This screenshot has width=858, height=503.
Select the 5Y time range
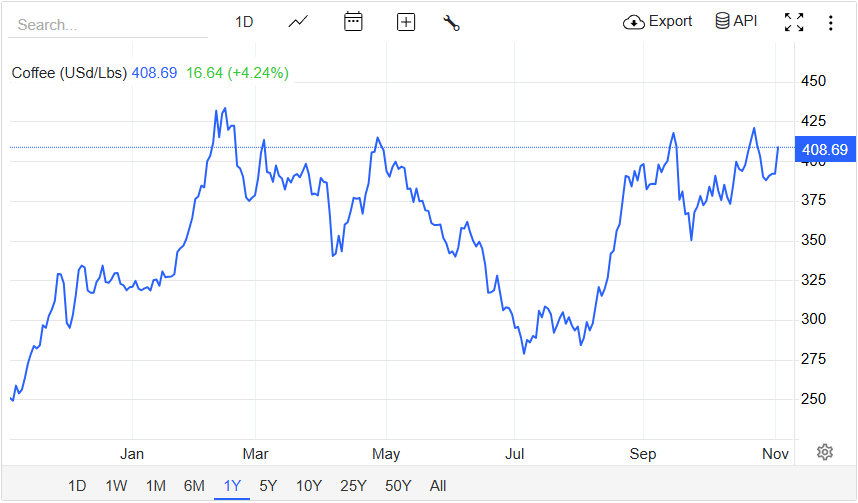(268, 486)
